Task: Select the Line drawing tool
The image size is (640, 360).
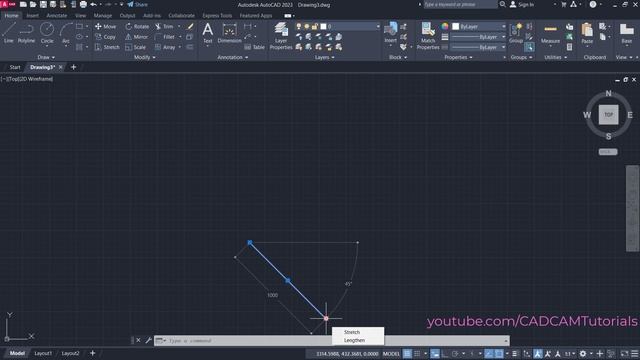Action: (x=9, y=33)
